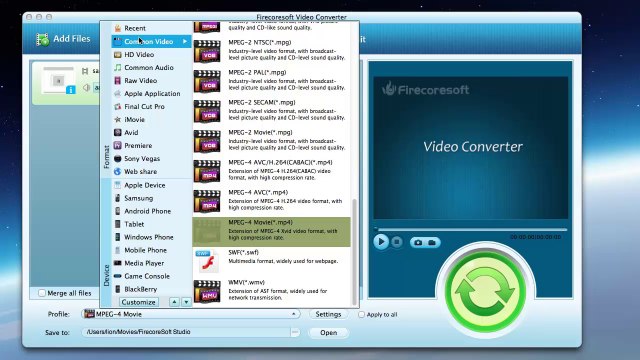The width and height of the screenshot is (640, 360).
Task: Click the Samsung phone icon
Action: [x=118, y=198]
